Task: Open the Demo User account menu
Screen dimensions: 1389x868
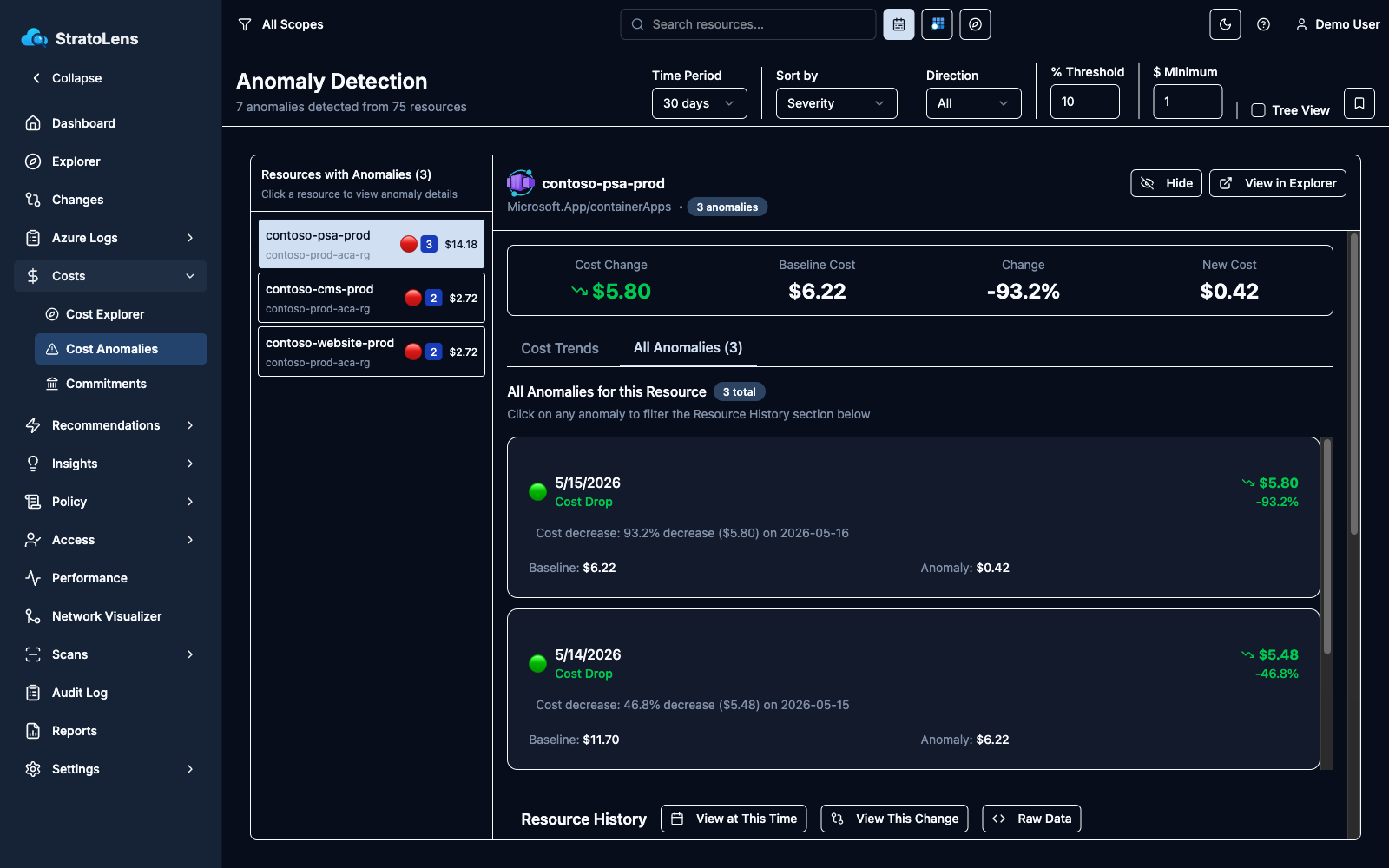Action: pyautogui.click(x=1337, y=24)
